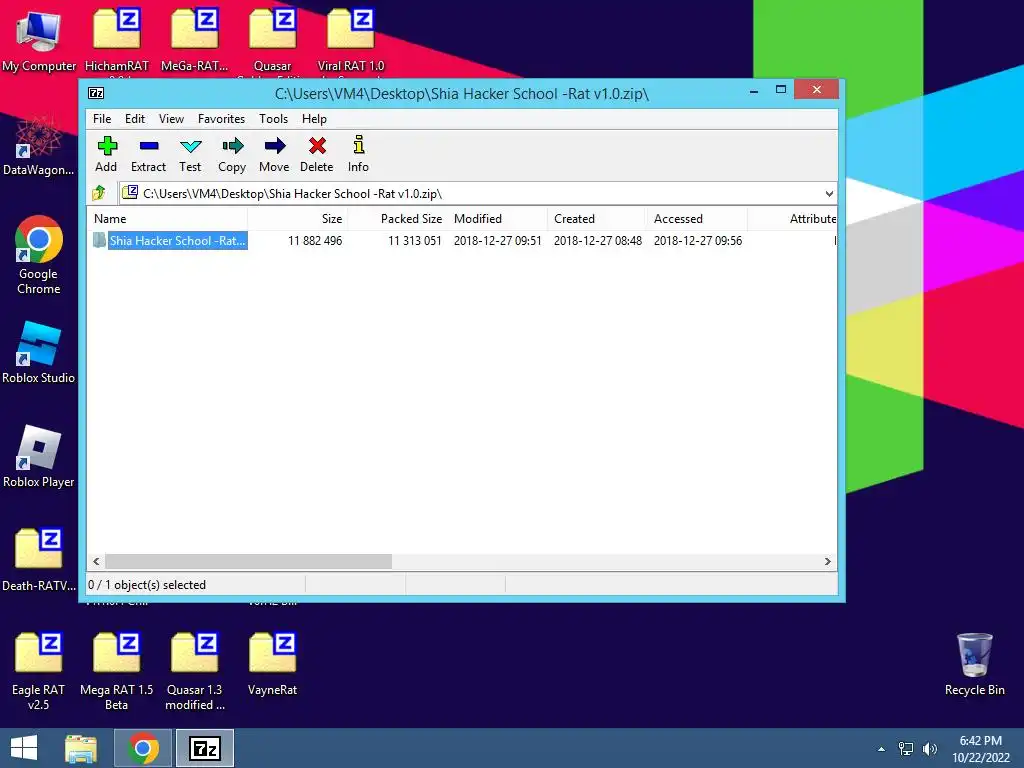Click the Move toolbar icon
The width and height of the screenshot is (1024, 768).
(274, 154)
